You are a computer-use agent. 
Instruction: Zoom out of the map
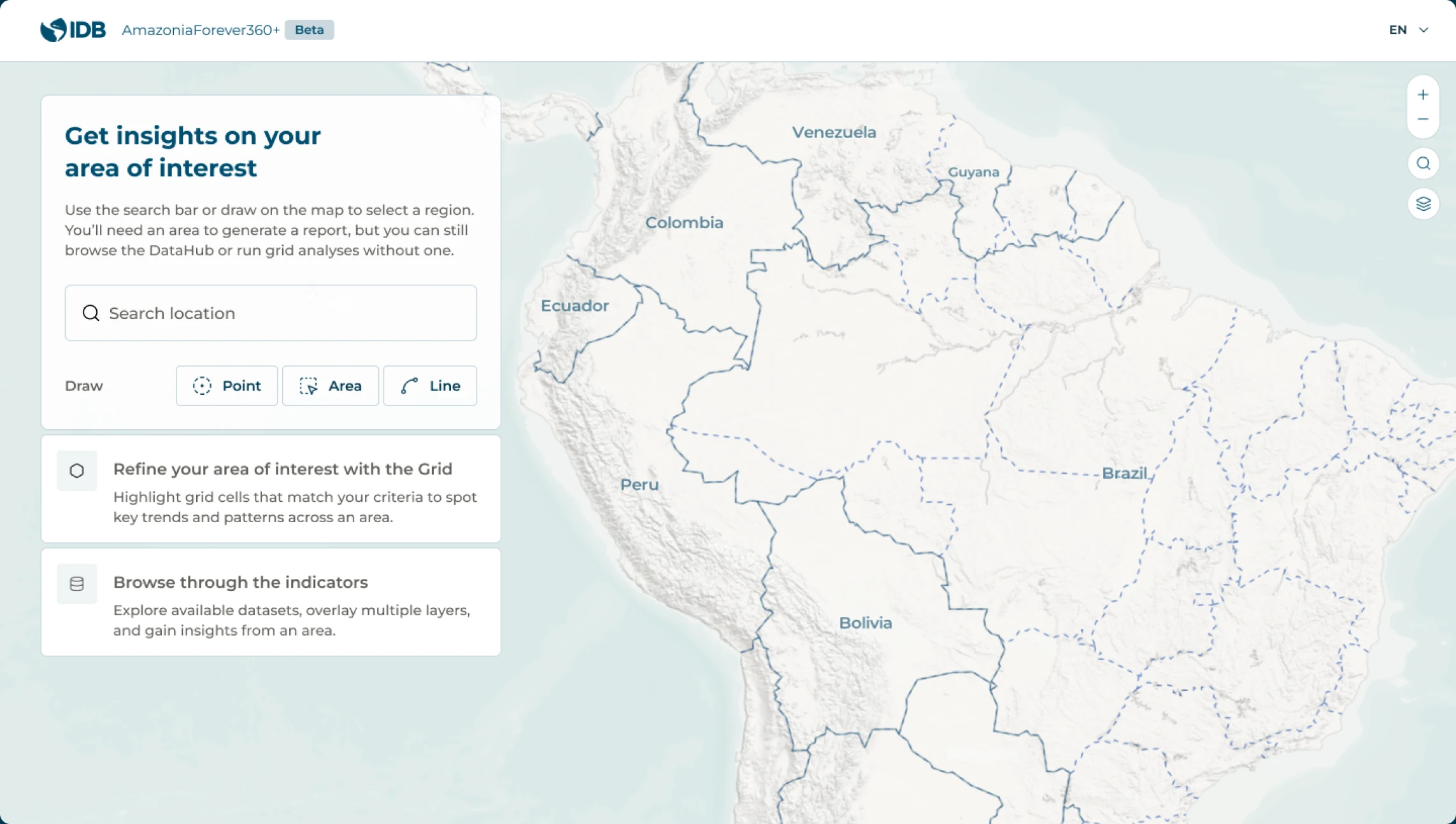coord(1423,119)
